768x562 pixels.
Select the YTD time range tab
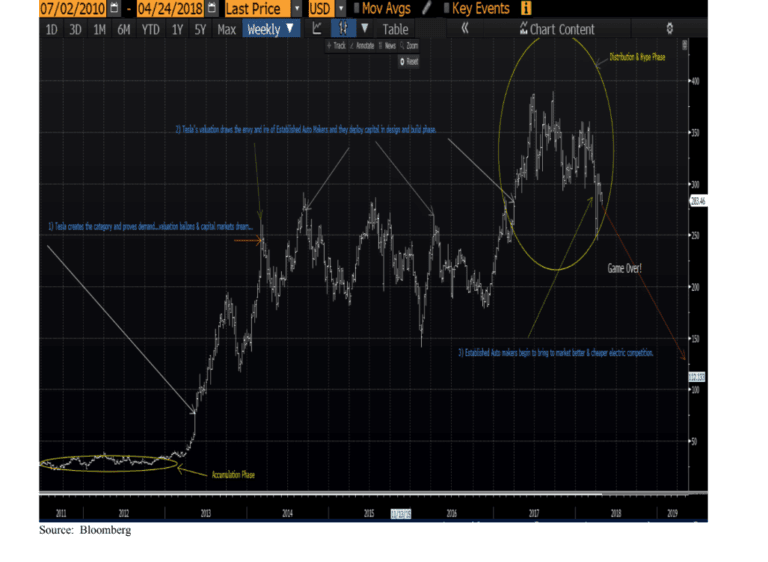[148, 29]
